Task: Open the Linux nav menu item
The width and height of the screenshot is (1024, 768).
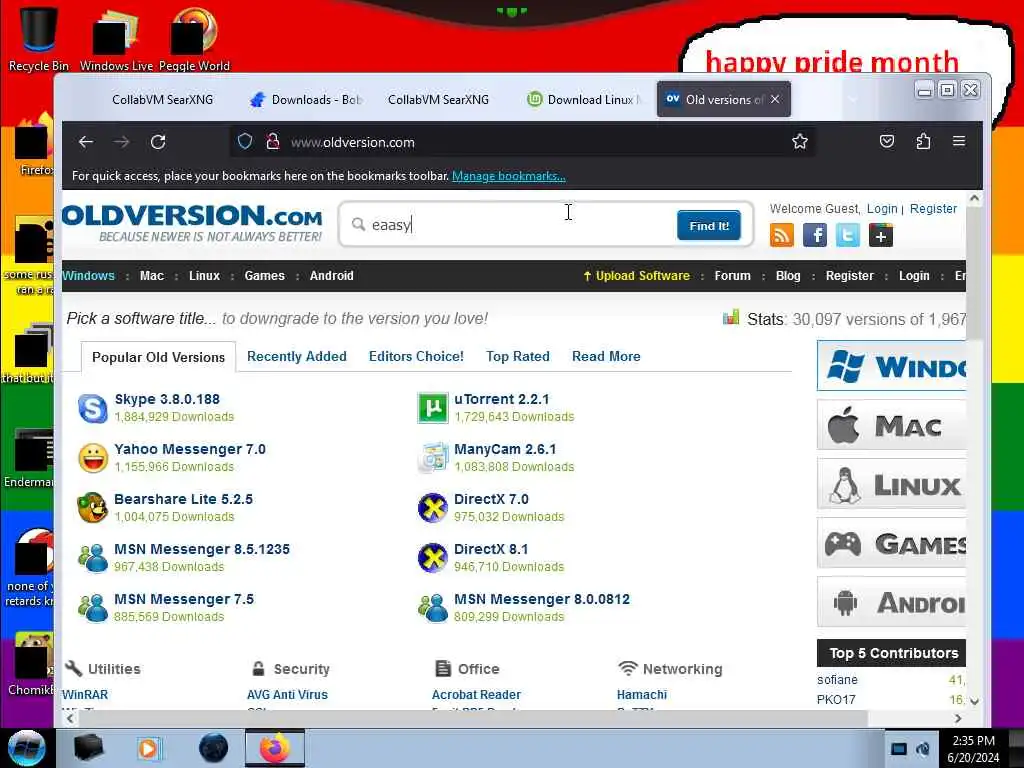Action: (x=204, y=276)
